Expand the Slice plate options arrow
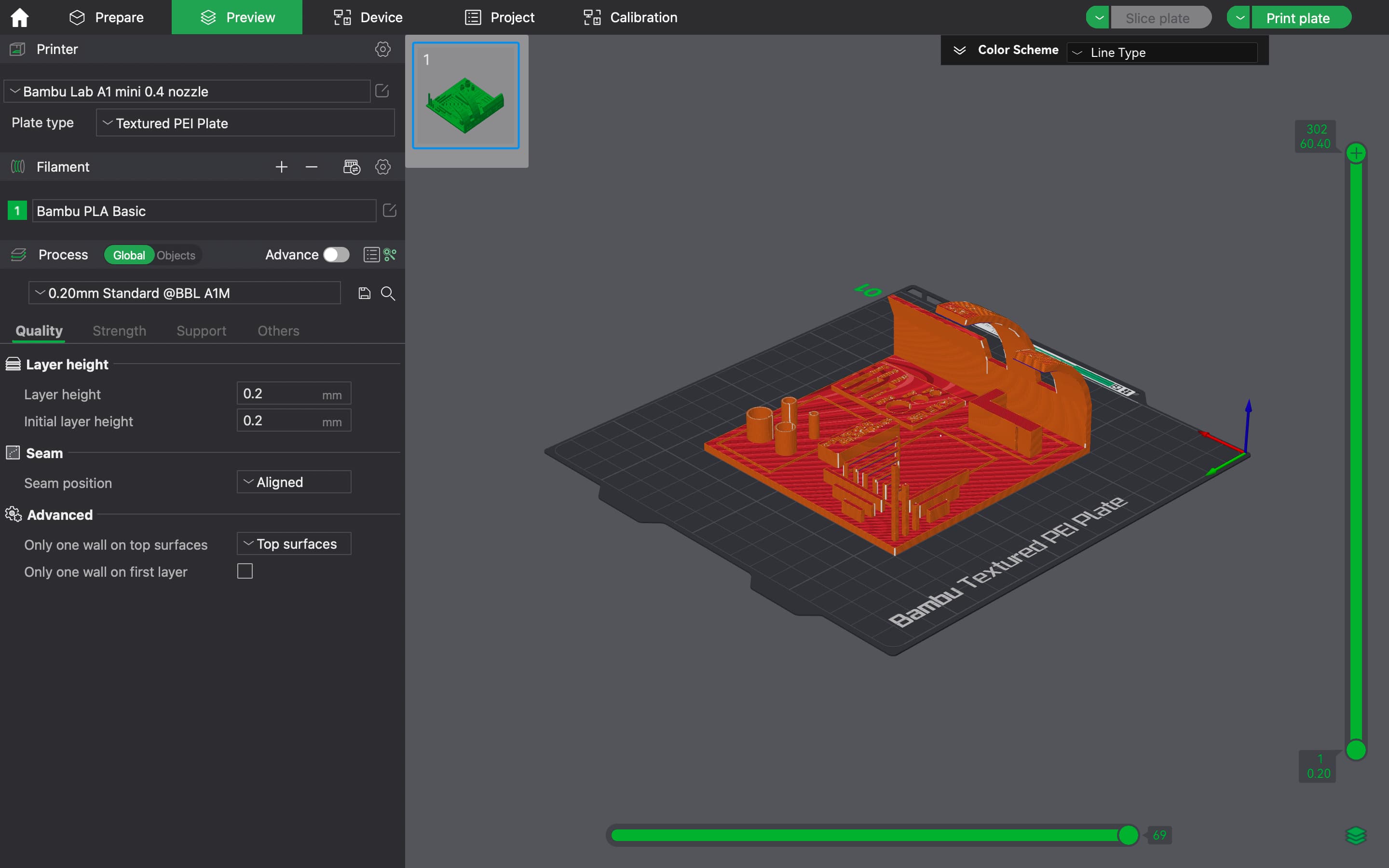This screenshot has height=868, width=1389. (1099, 18)
